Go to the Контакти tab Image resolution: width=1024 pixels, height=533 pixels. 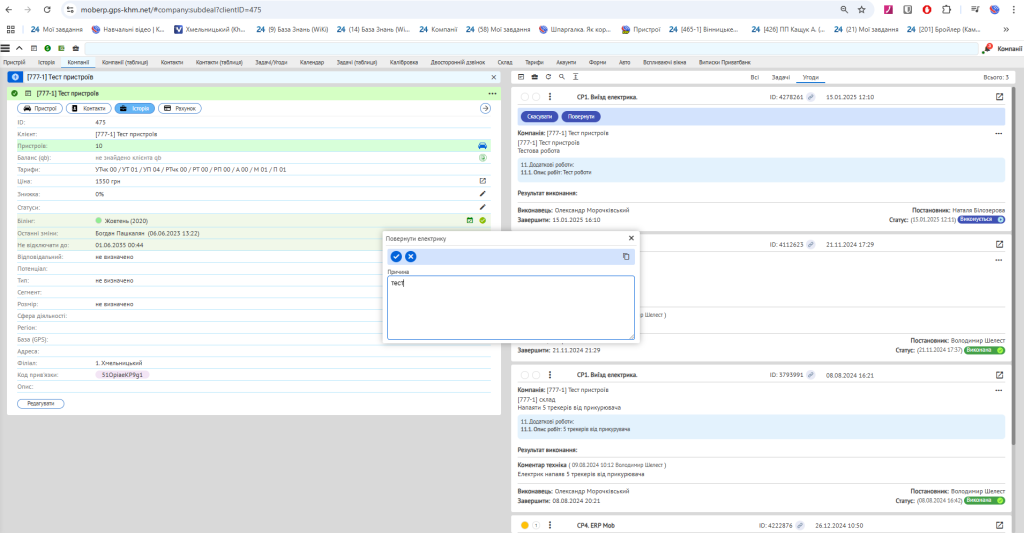[x=172, y=62]
